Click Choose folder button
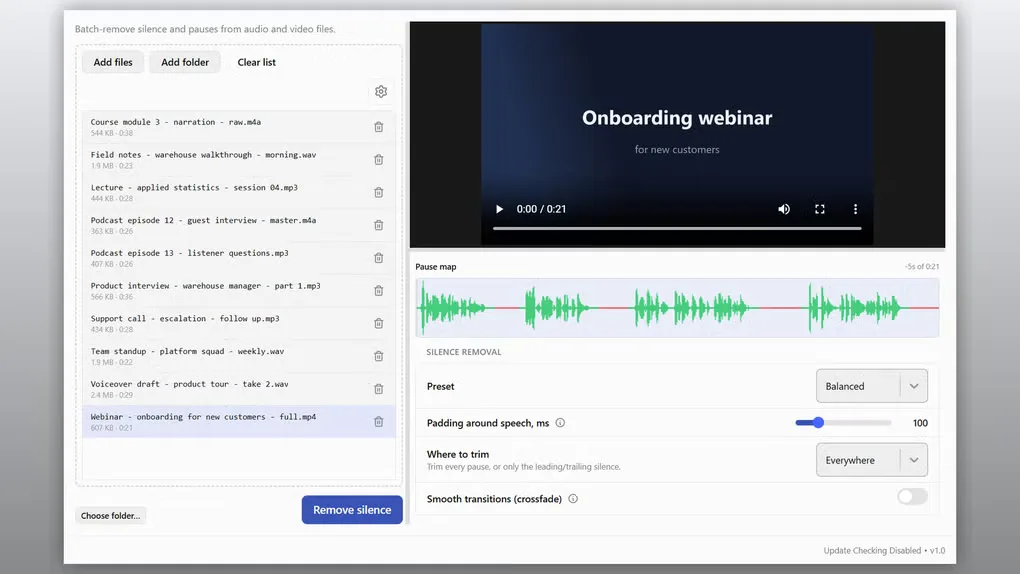The width and height of the screenshot is (1020, 574). [111, 515]
